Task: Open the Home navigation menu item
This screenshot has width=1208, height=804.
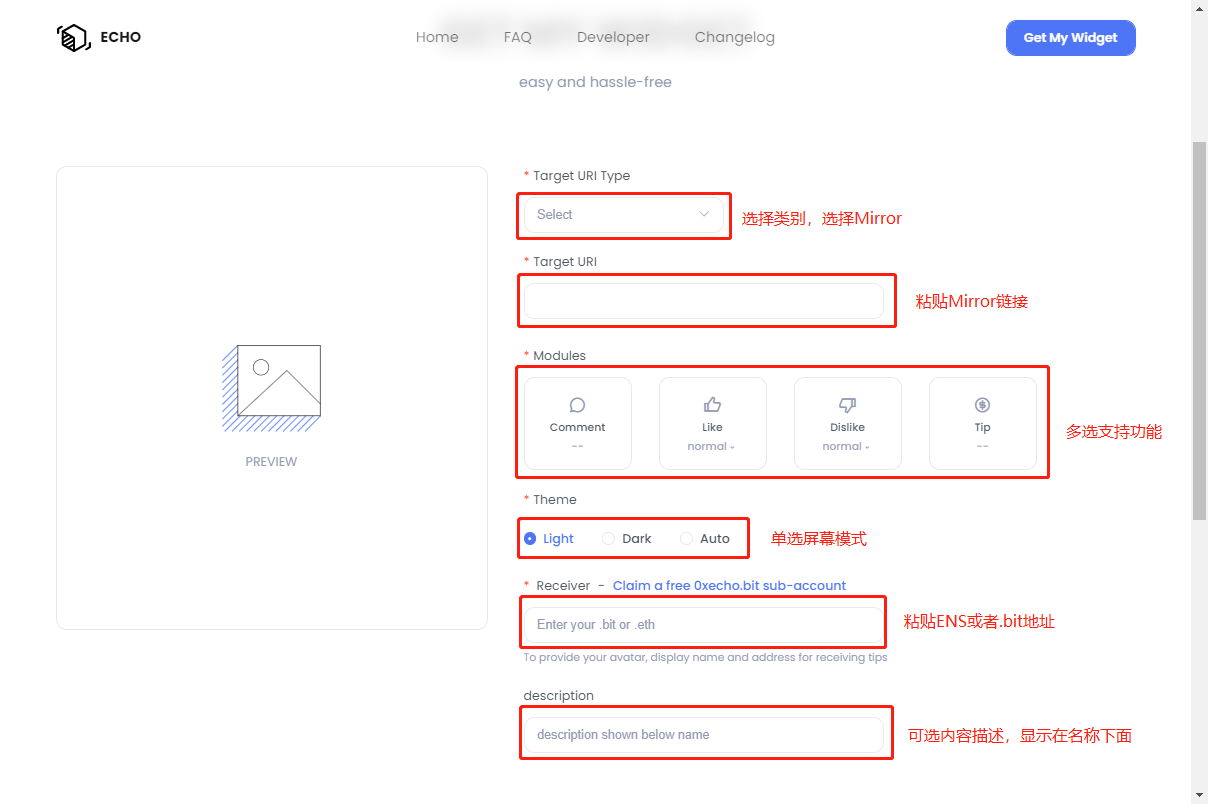Action: coord(437,37)
